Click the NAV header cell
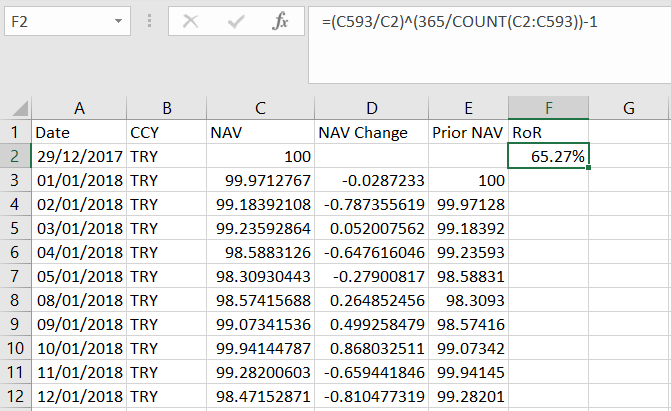671x411 pixels. click(x=260, y=132)
